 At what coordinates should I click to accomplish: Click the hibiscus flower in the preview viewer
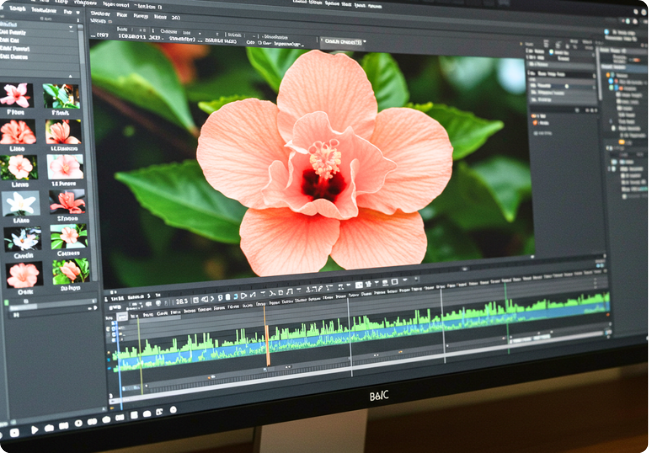click(x=325, y=164)
